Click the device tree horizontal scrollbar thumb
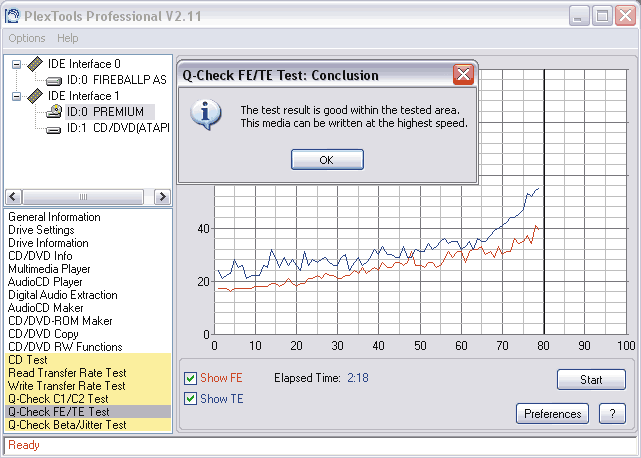This screenshot has width=641, height=458. tap(83, 197)
